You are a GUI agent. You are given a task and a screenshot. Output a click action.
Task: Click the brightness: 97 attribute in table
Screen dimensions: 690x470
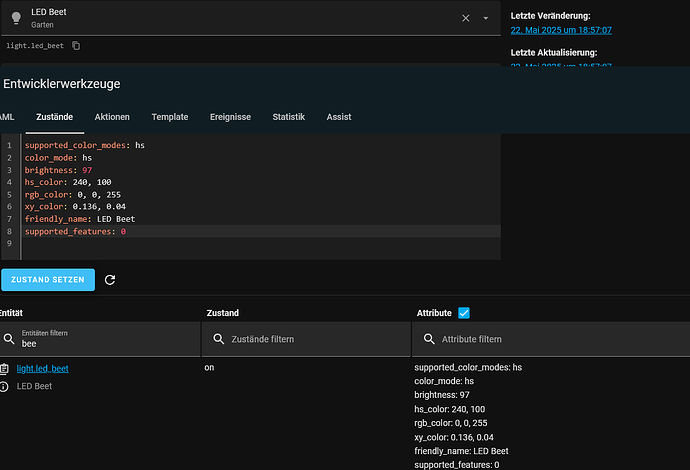(442, 395)
